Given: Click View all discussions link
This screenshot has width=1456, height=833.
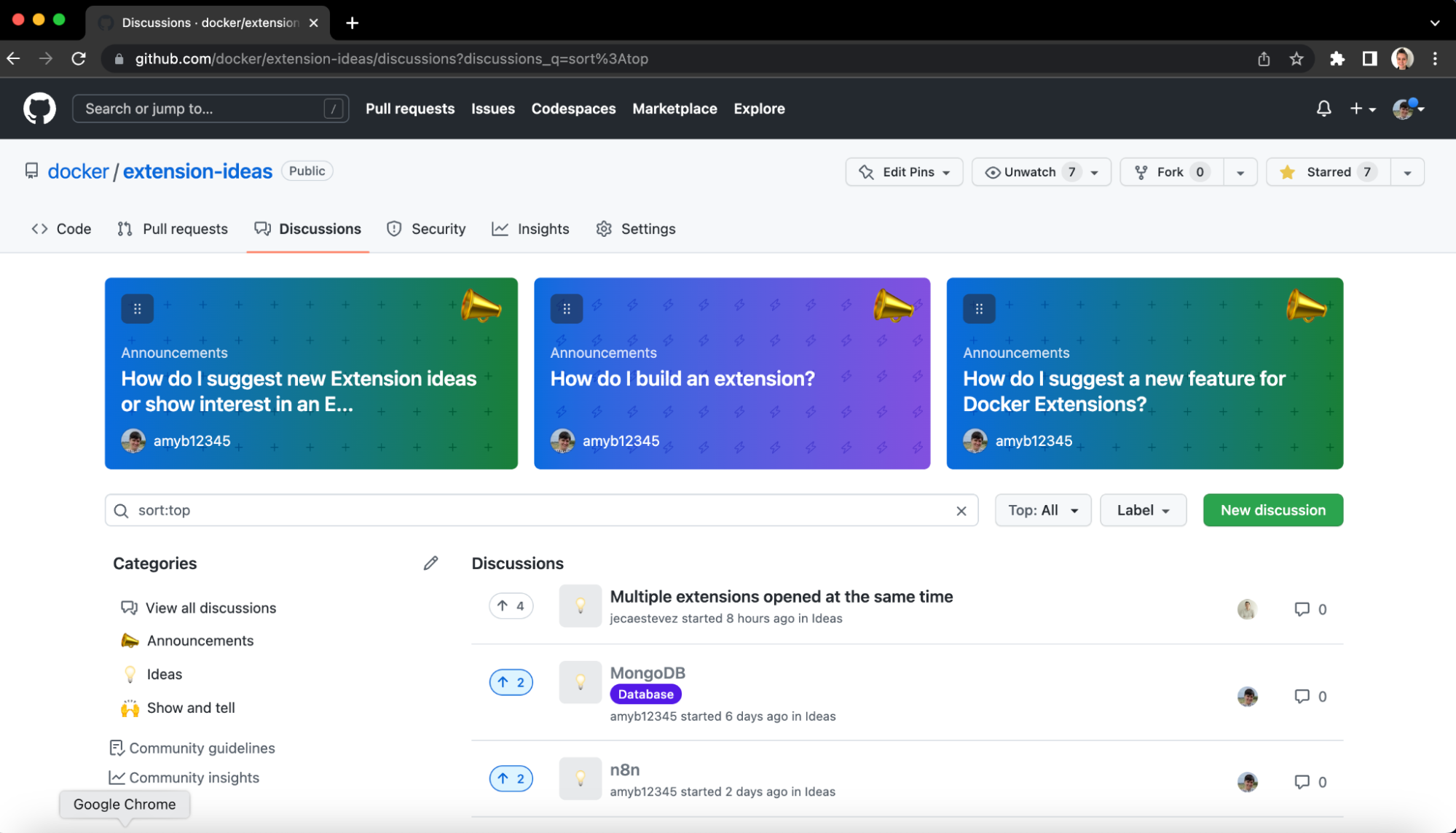Looking at the screenshot, I should coord(211,607).
